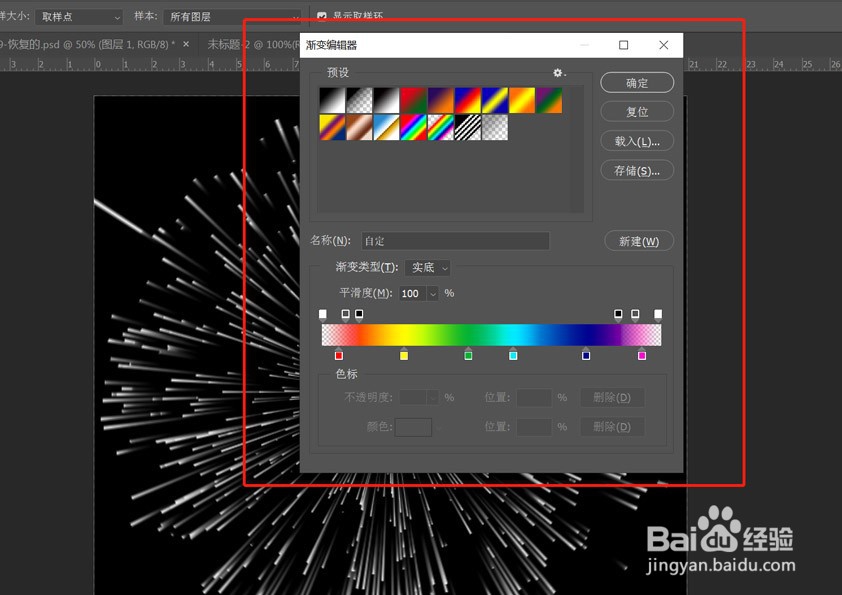The image size is (842, 595).
Task: Choose the red-to-green gradient preset
Action: pos(413,100)
